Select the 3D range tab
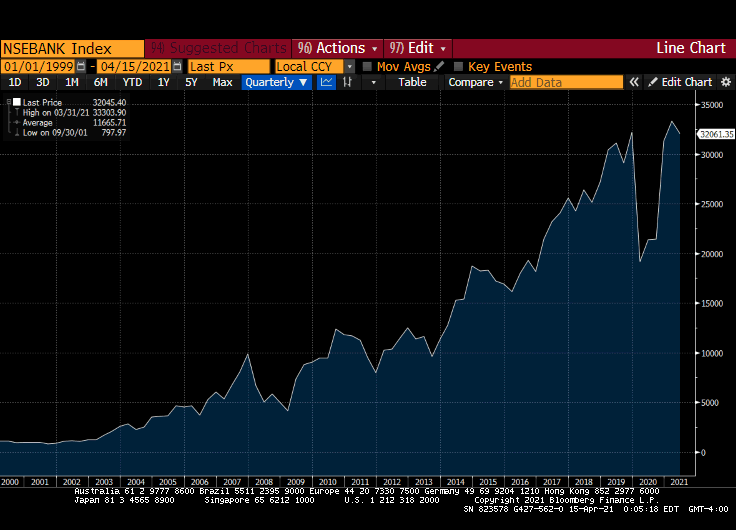Viewport: 736px width, 530px height. coord(43,82)
